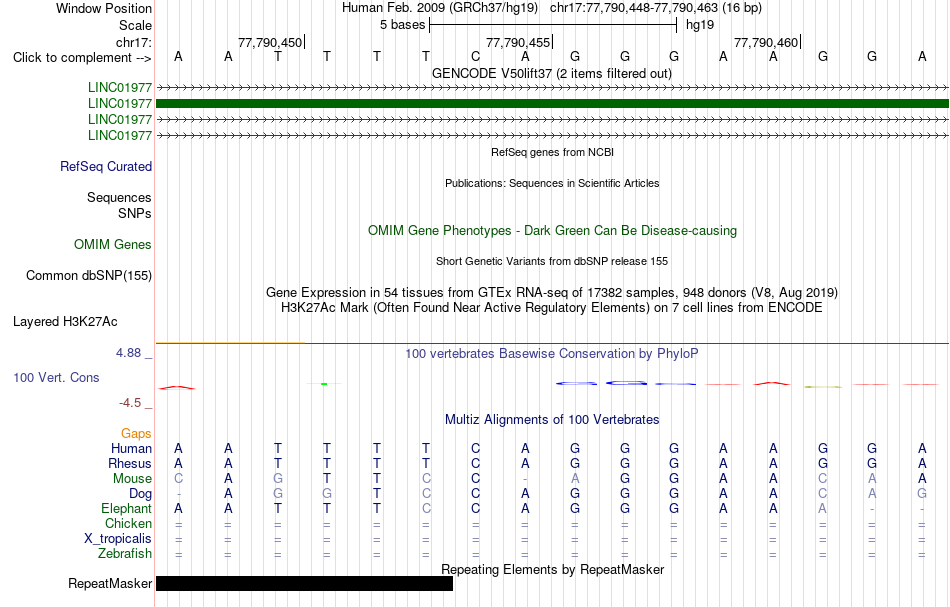Screen dimensions: 950x607
Task: Open 'Publications: Sequences in Scientific Articles' title
Action: pos(552,184)
